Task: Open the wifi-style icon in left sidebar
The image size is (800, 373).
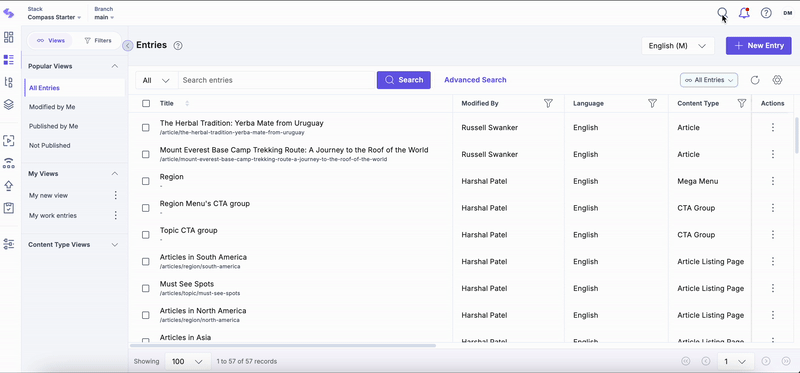Action: point(9,163)
